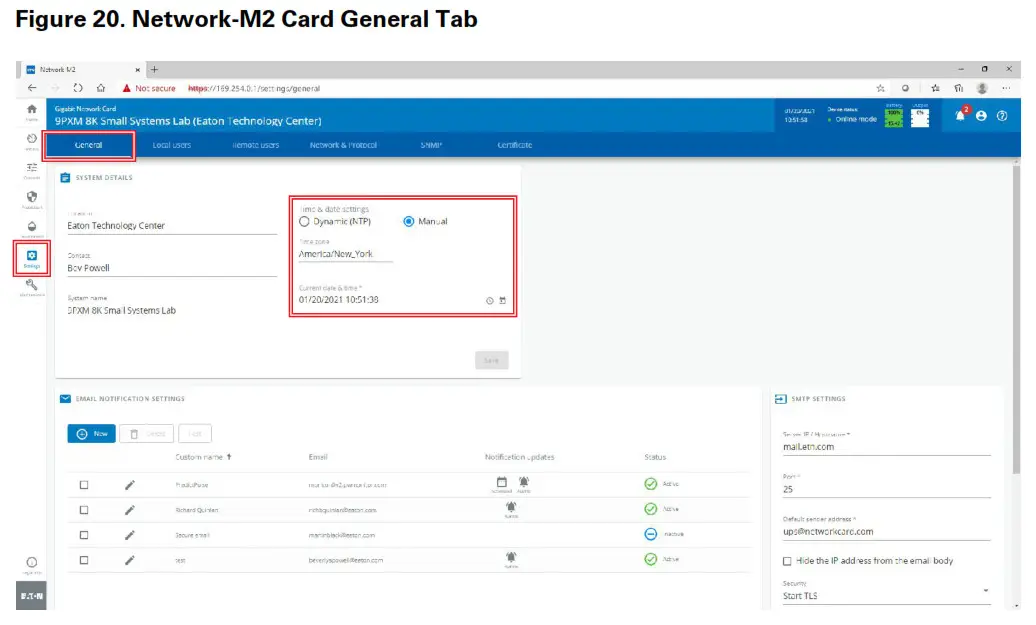The height and width of the screenshot is (625, 1036).
Task: Edit the Richard Quinlan email entry
Action: [130, 510]
